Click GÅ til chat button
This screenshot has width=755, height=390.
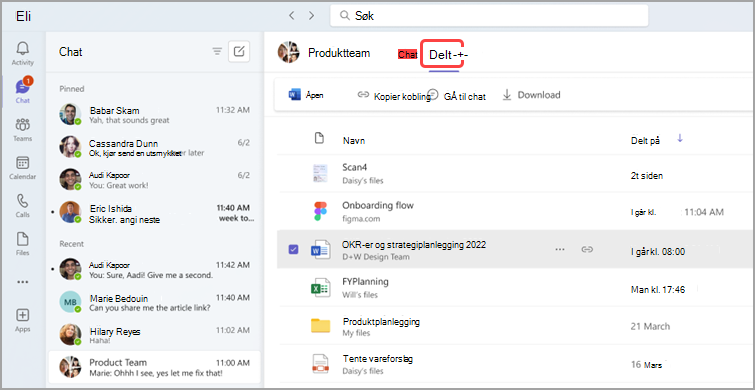click(x=456, y=96)
